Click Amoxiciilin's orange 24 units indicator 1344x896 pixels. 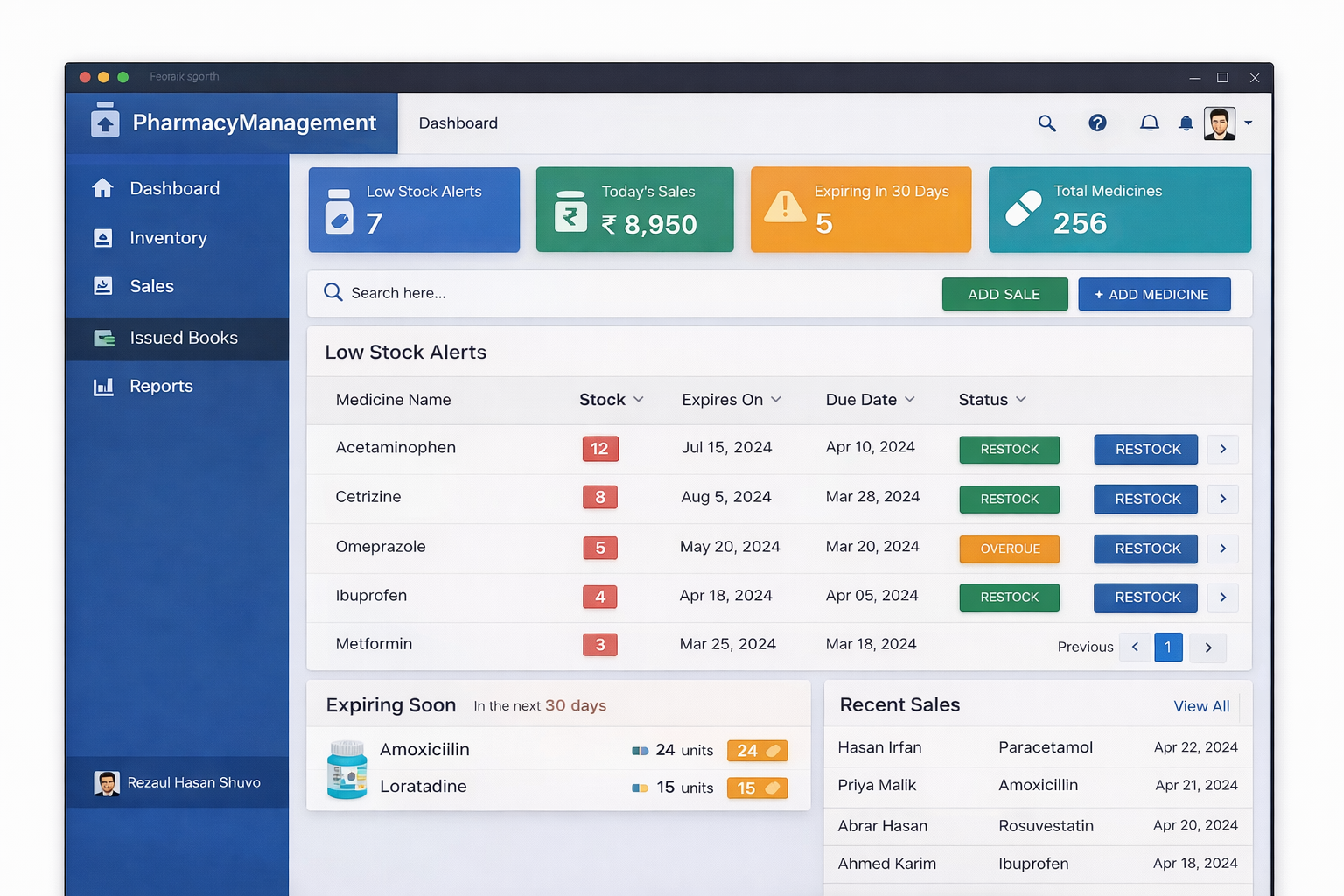click(x=757, y=750)
